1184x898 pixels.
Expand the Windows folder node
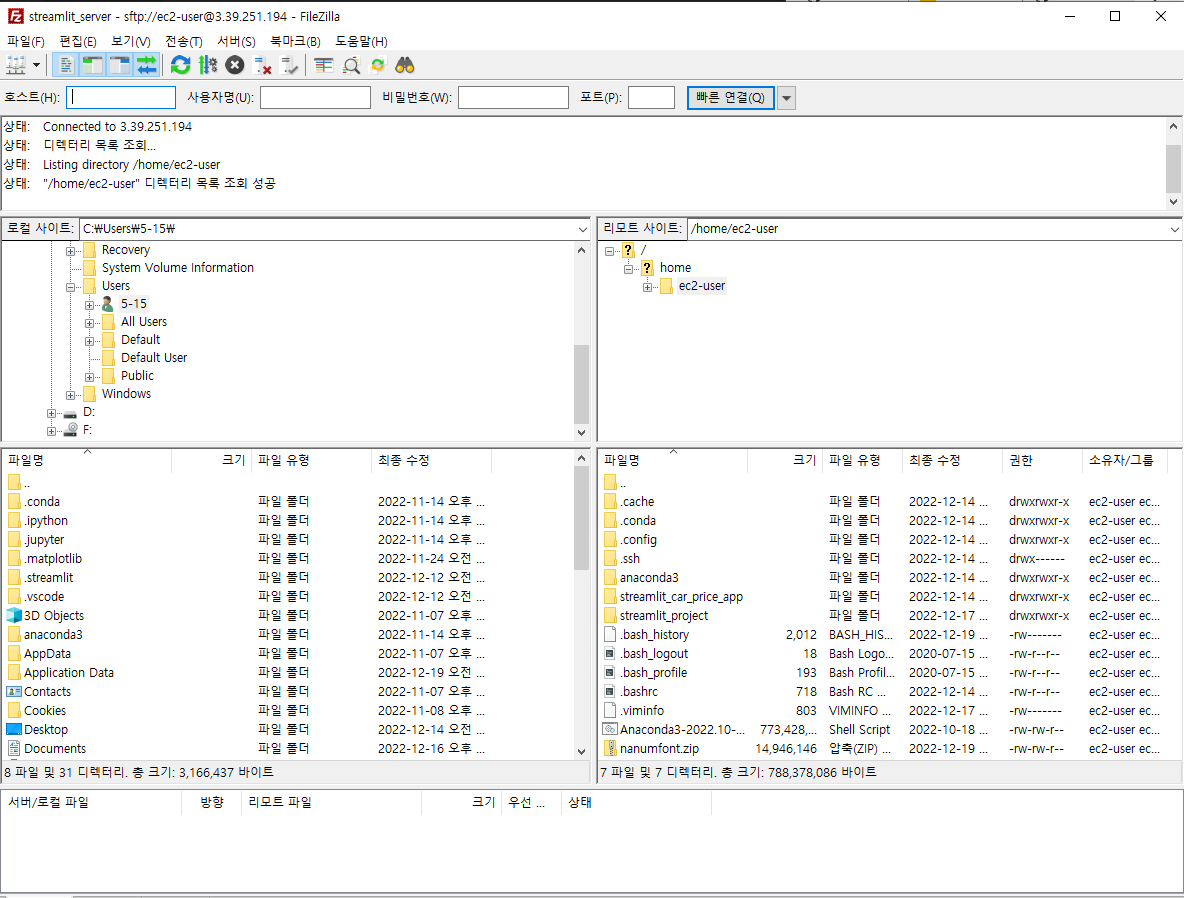70,395
